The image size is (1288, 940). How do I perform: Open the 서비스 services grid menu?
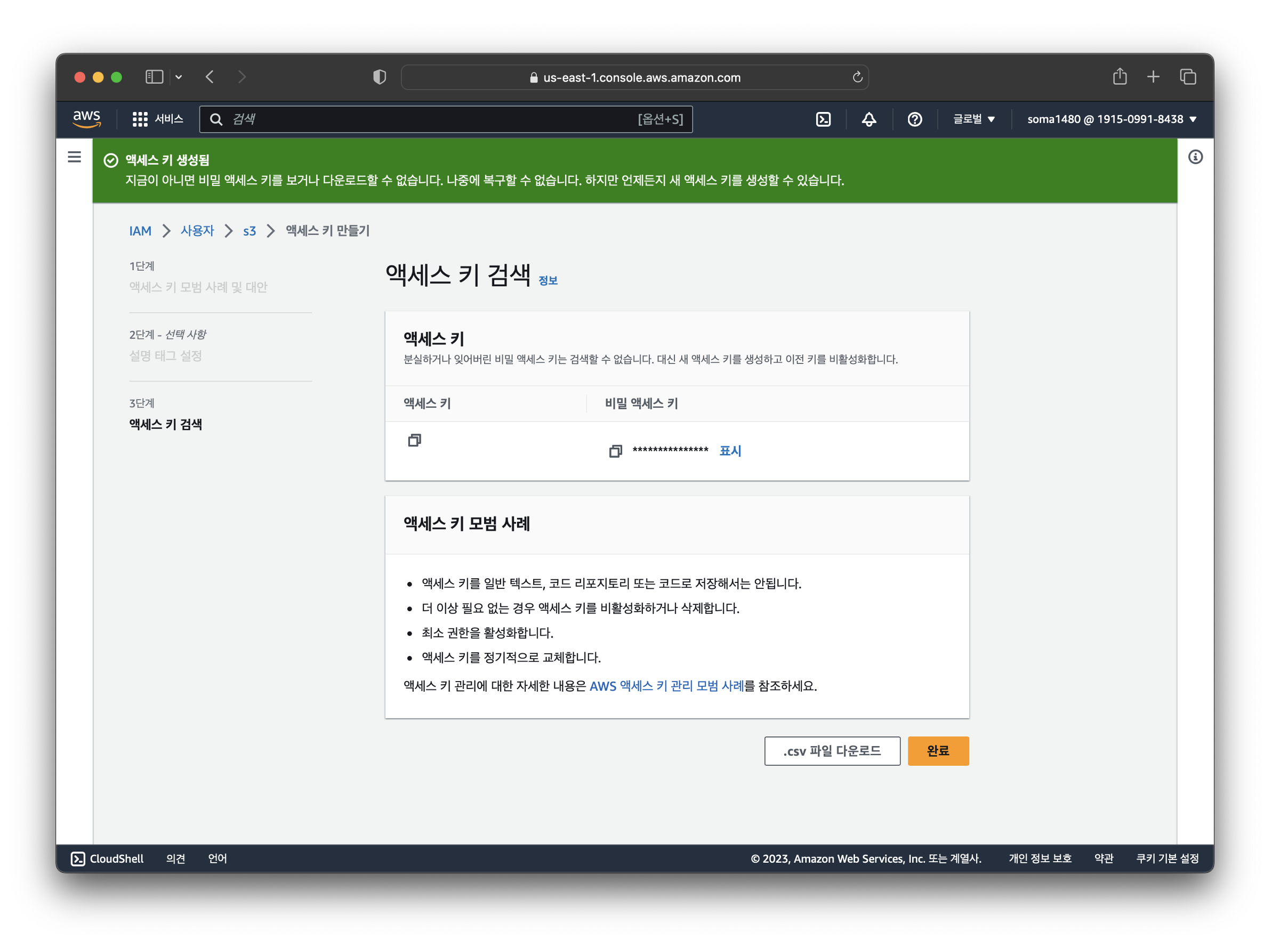158,119
